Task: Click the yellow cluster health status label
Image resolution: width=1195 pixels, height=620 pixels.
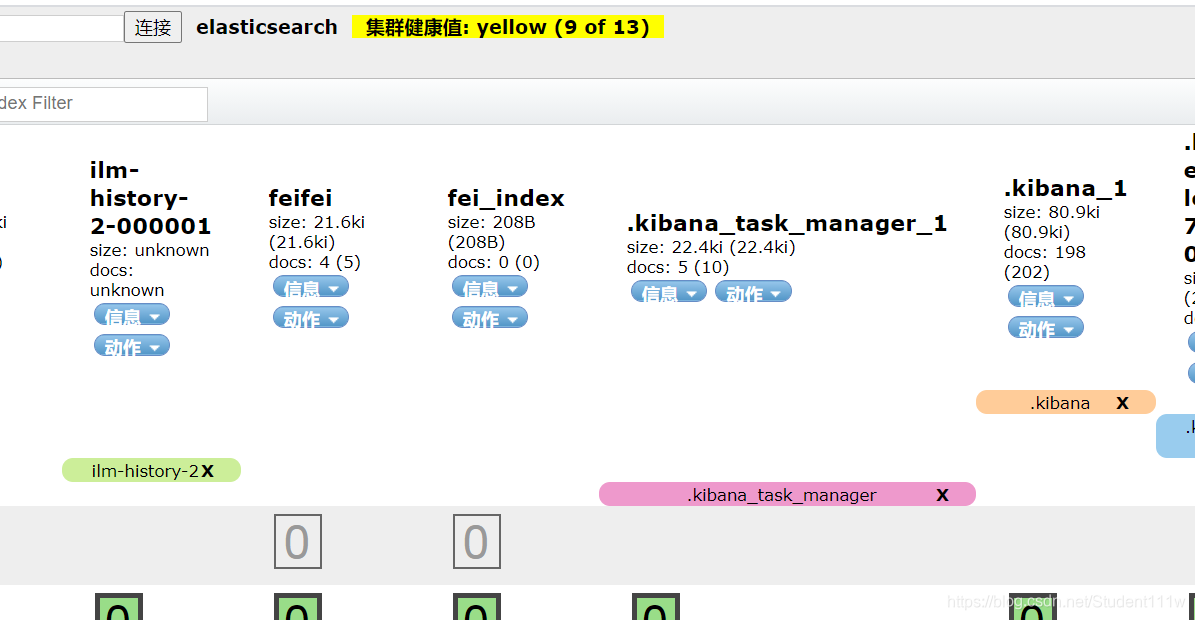Action: coord(508,27)
